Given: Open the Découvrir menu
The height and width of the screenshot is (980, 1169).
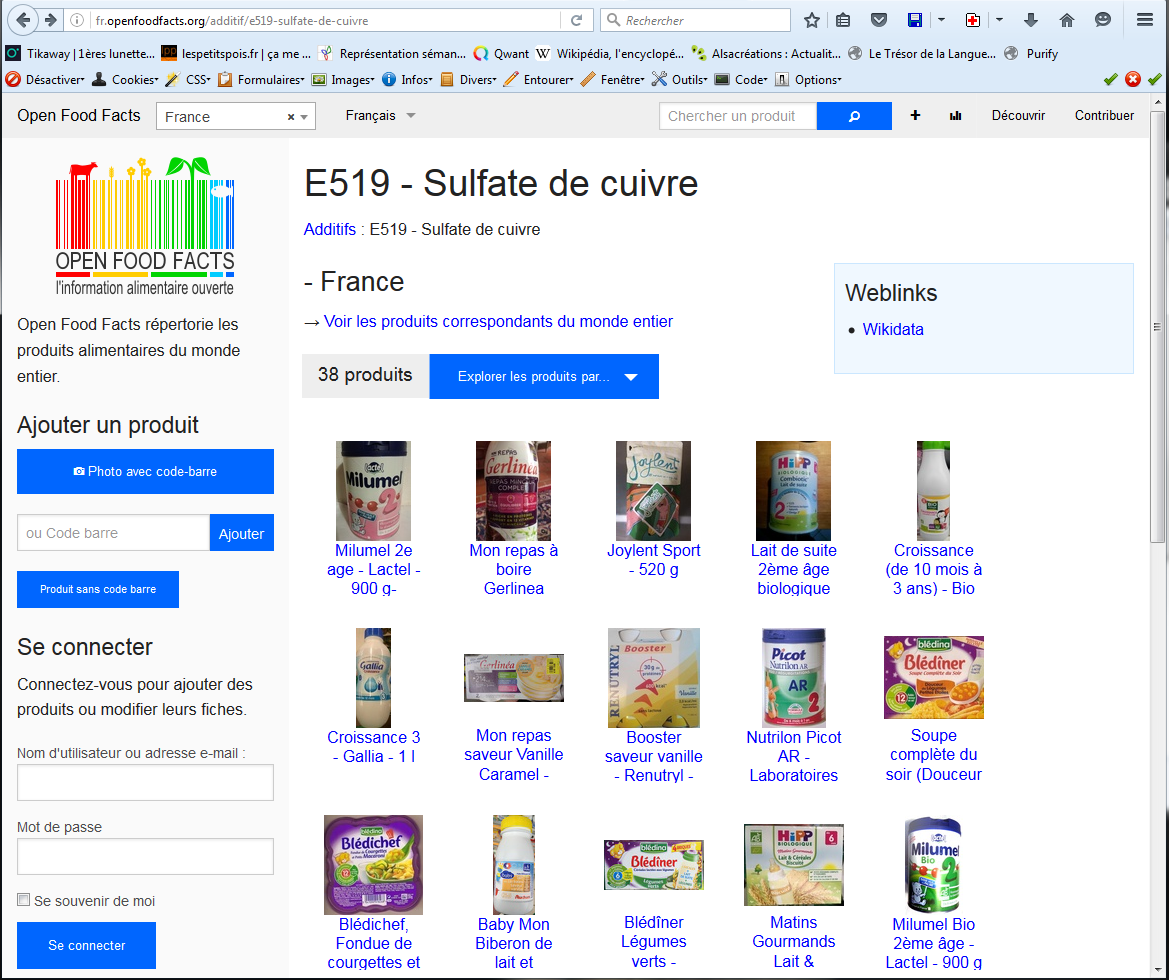Looking at the screenshot, I should [x=1018, y=116].
